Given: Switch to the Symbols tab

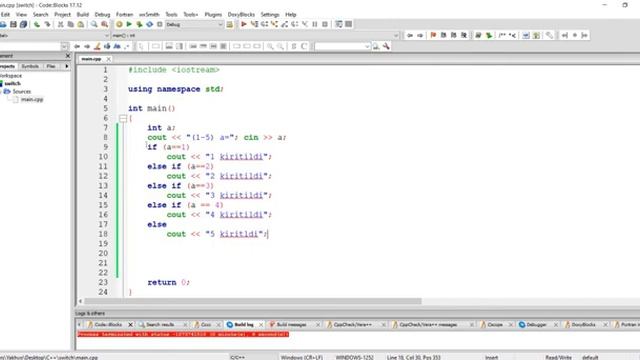Looking at the screenshot, I should click(30, 66).
